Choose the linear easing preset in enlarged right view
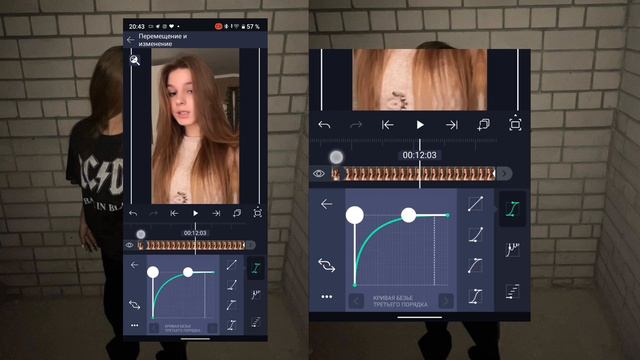640x360 pixels. click(x=476, y=203)
